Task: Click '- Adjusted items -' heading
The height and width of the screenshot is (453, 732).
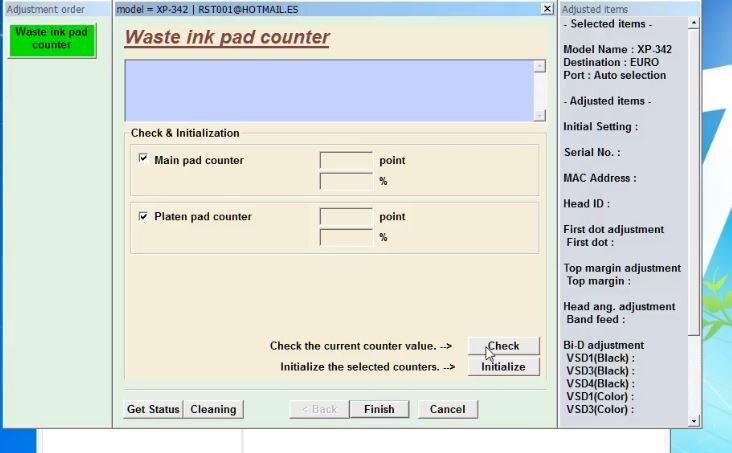Action: (x=607, y=101)
